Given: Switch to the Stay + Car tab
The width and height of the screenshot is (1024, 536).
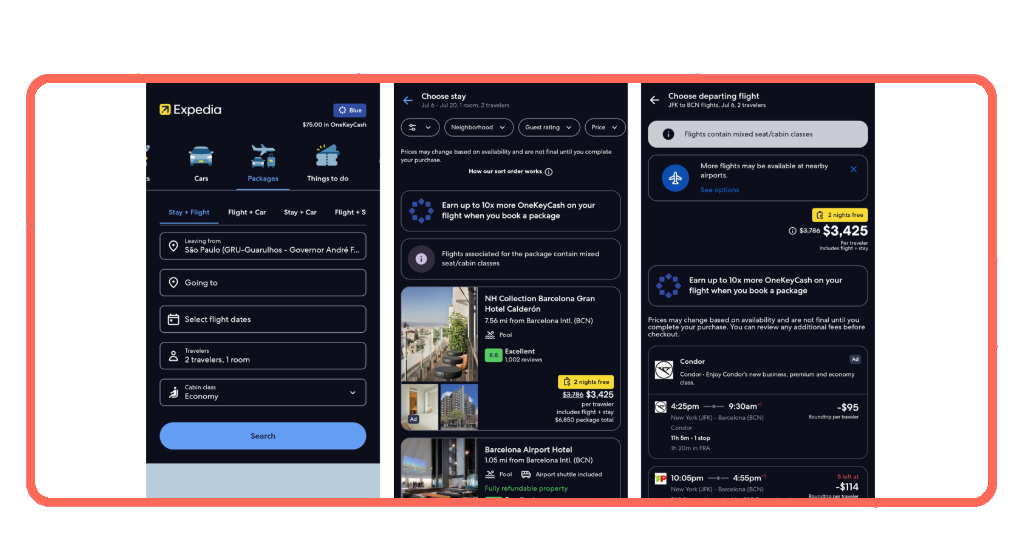Looking at the screenshot, I should click(x=300, y=212).
